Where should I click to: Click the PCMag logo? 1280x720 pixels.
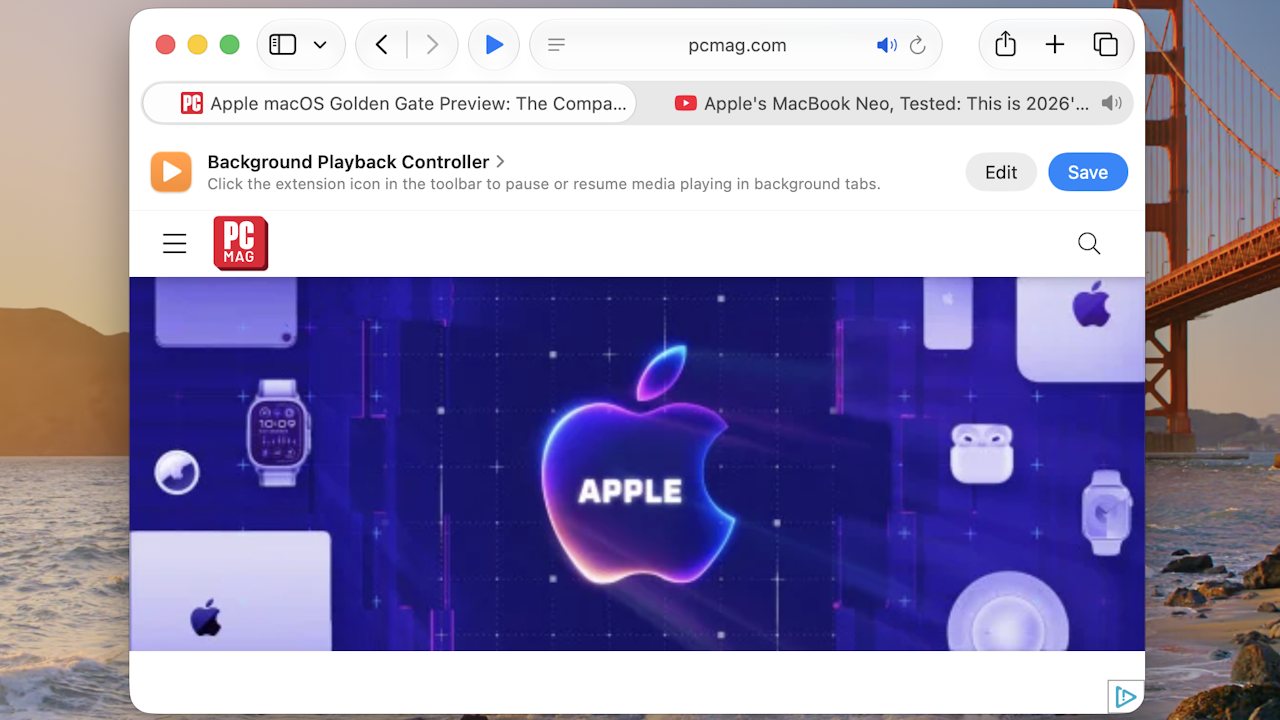coord(241,243)
